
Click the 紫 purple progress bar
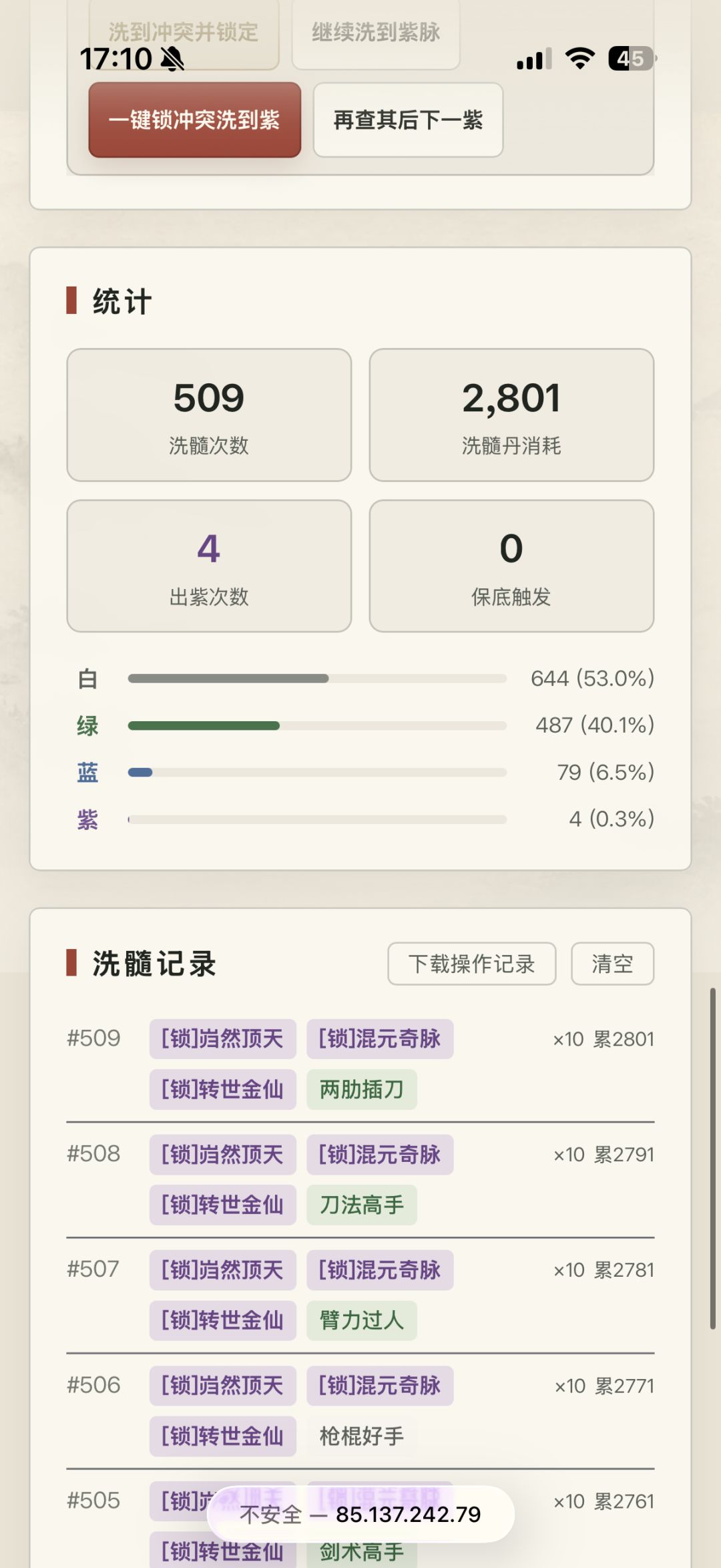click(x=317, y=819)
